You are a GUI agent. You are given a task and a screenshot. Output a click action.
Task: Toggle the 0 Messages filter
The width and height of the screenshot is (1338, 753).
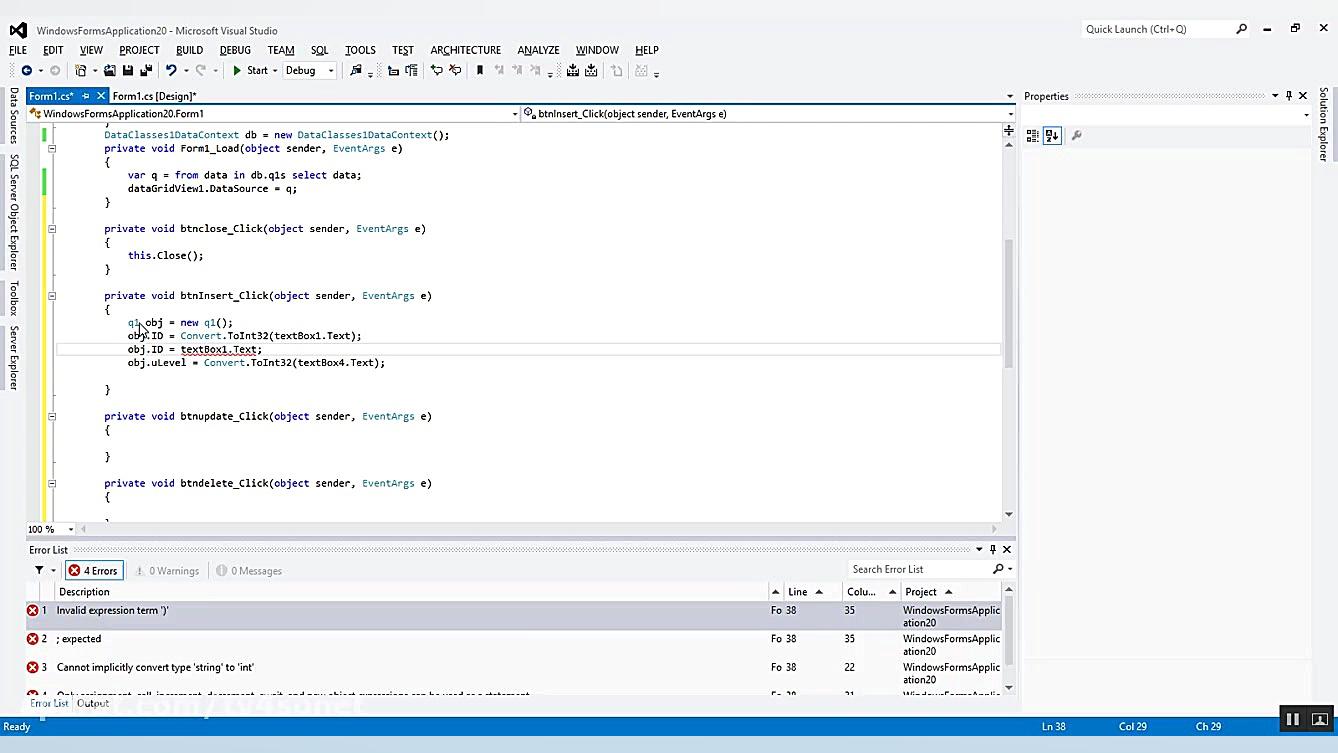pos(249,571)
